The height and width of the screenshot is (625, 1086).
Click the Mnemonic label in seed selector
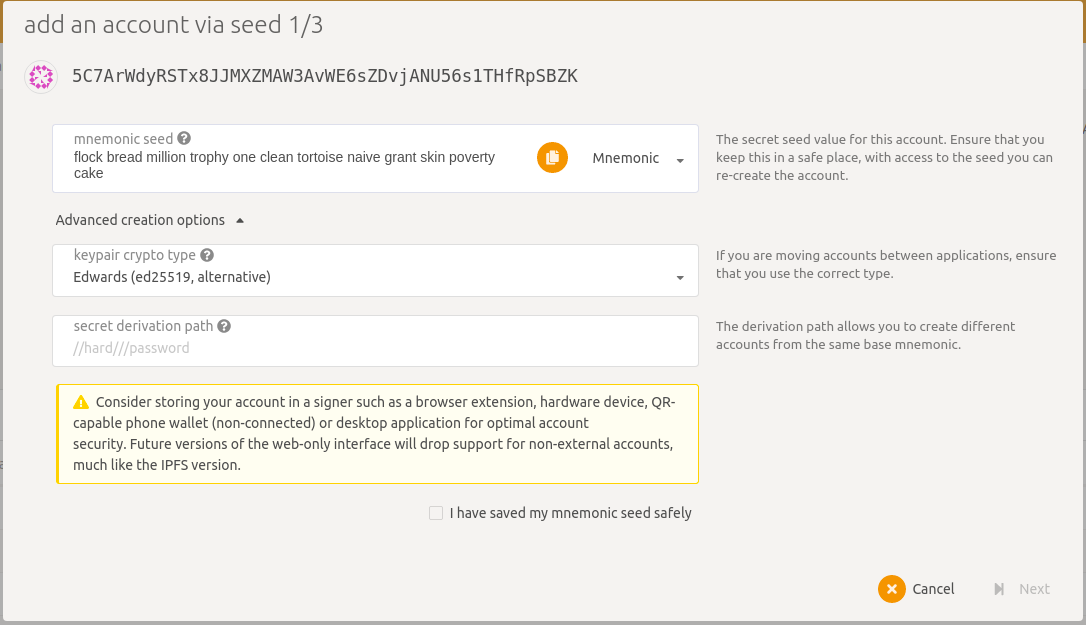point(625,158)
